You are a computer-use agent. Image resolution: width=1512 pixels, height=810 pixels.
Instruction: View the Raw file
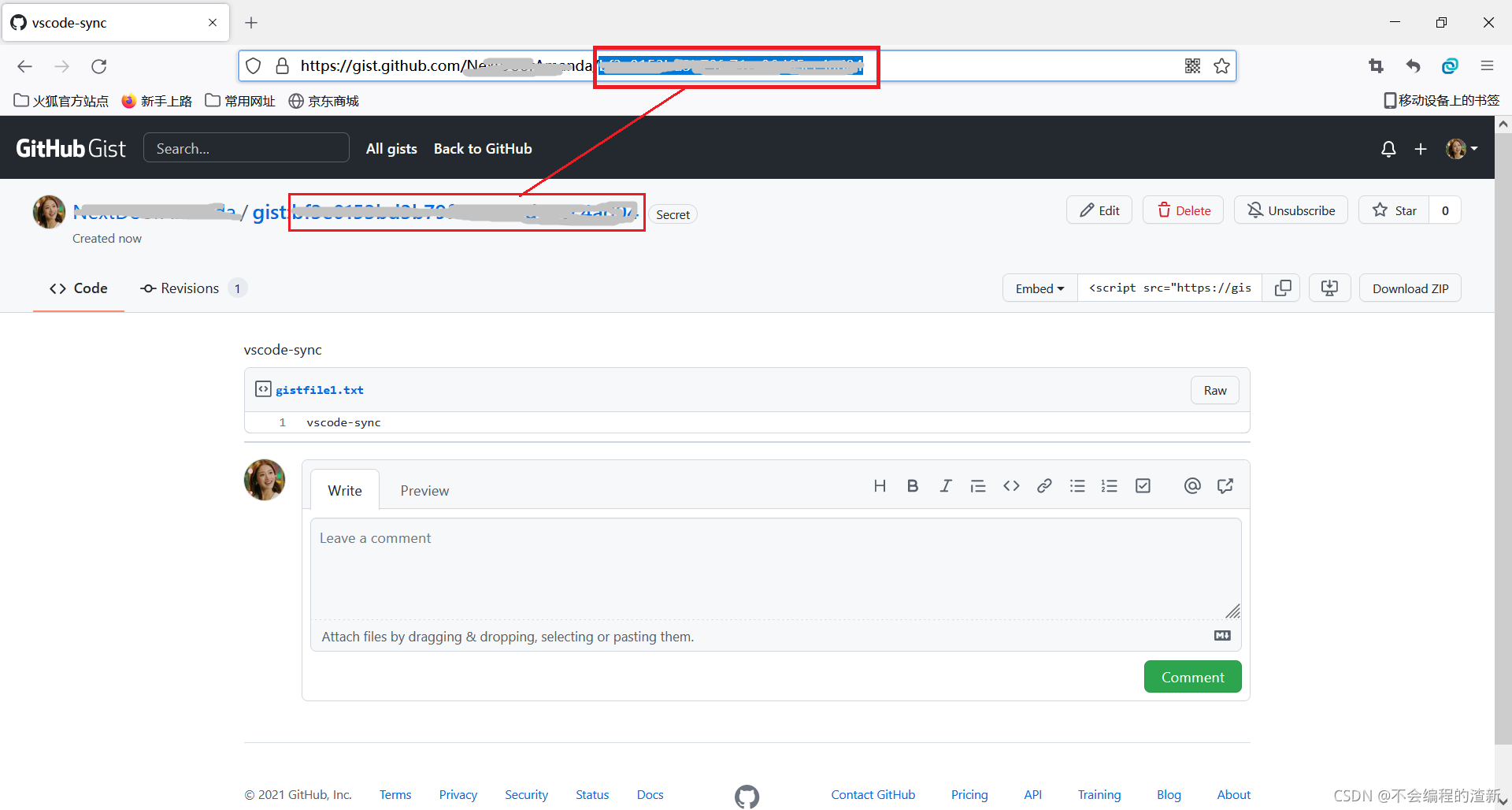pyautogui.click(x=1215, y=390)
